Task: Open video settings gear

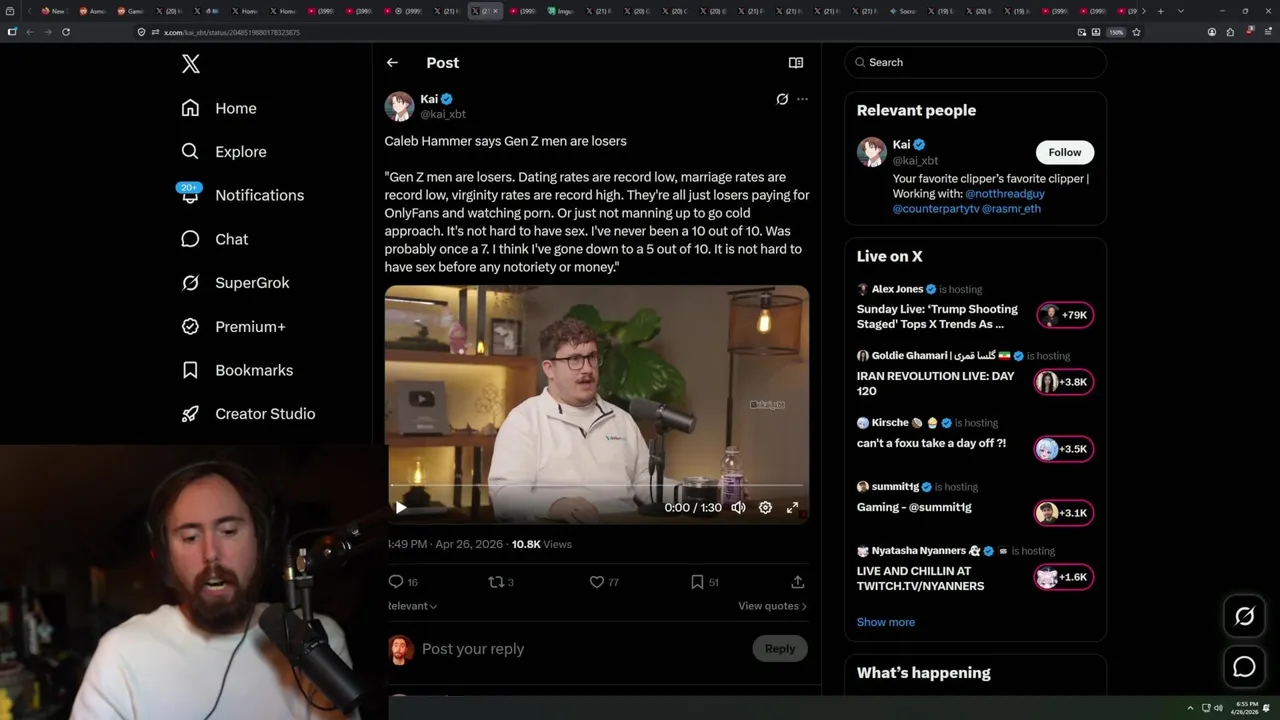Action: click(x=765, y=507)
